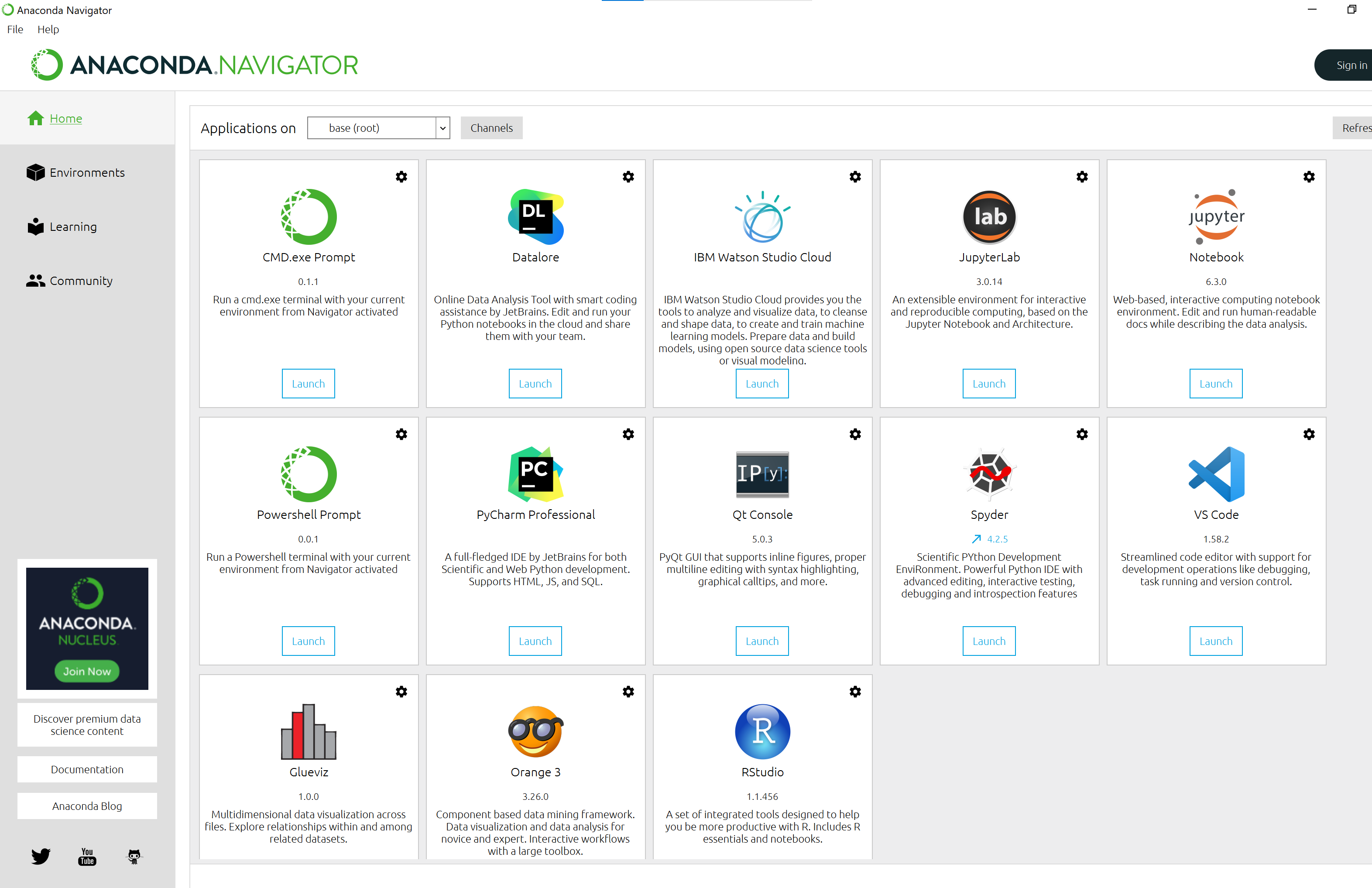Open settings gear on Datalore card
Image resolution: width=1372 pixels, height=888 pixels.
click(x=628, y=176)
